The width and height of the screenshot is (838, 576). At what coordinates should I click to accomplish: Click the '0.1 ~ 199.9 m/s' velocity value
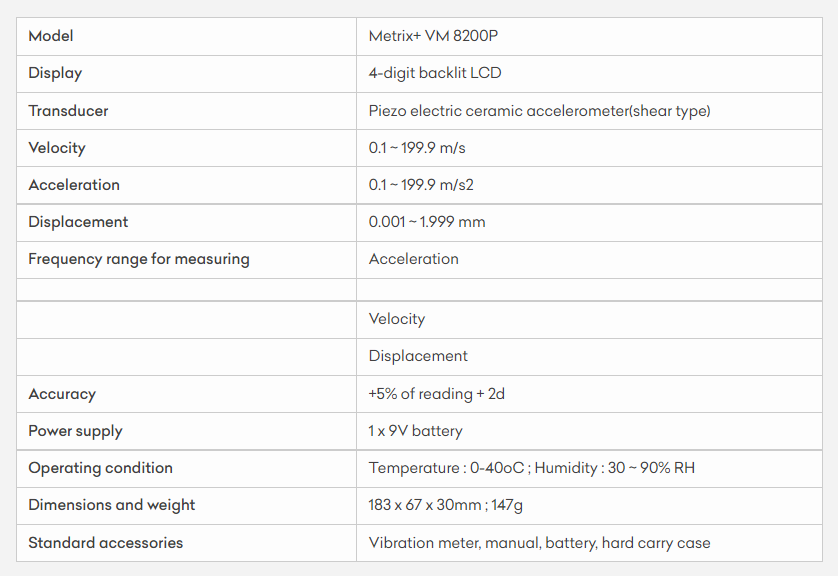pos(417,148)
